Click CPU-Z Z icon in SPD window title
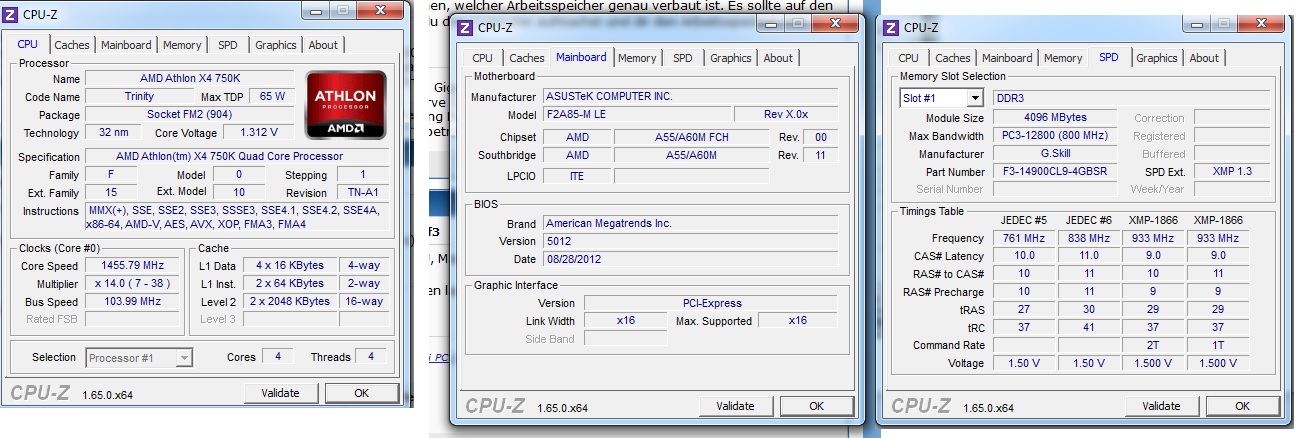Image resolution: width=1304 pixels, height=438 pixels. tap(892, 27)
